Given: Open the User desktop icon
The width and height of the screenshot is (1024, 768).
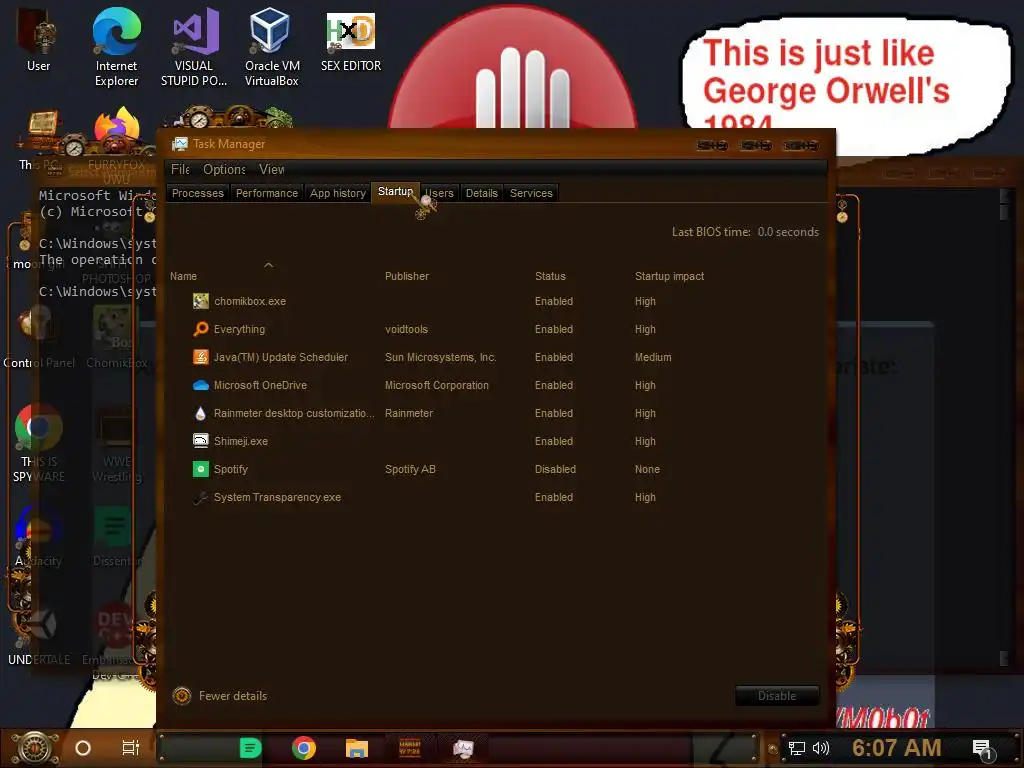Looking at the screenshot, I should [38, 40].
